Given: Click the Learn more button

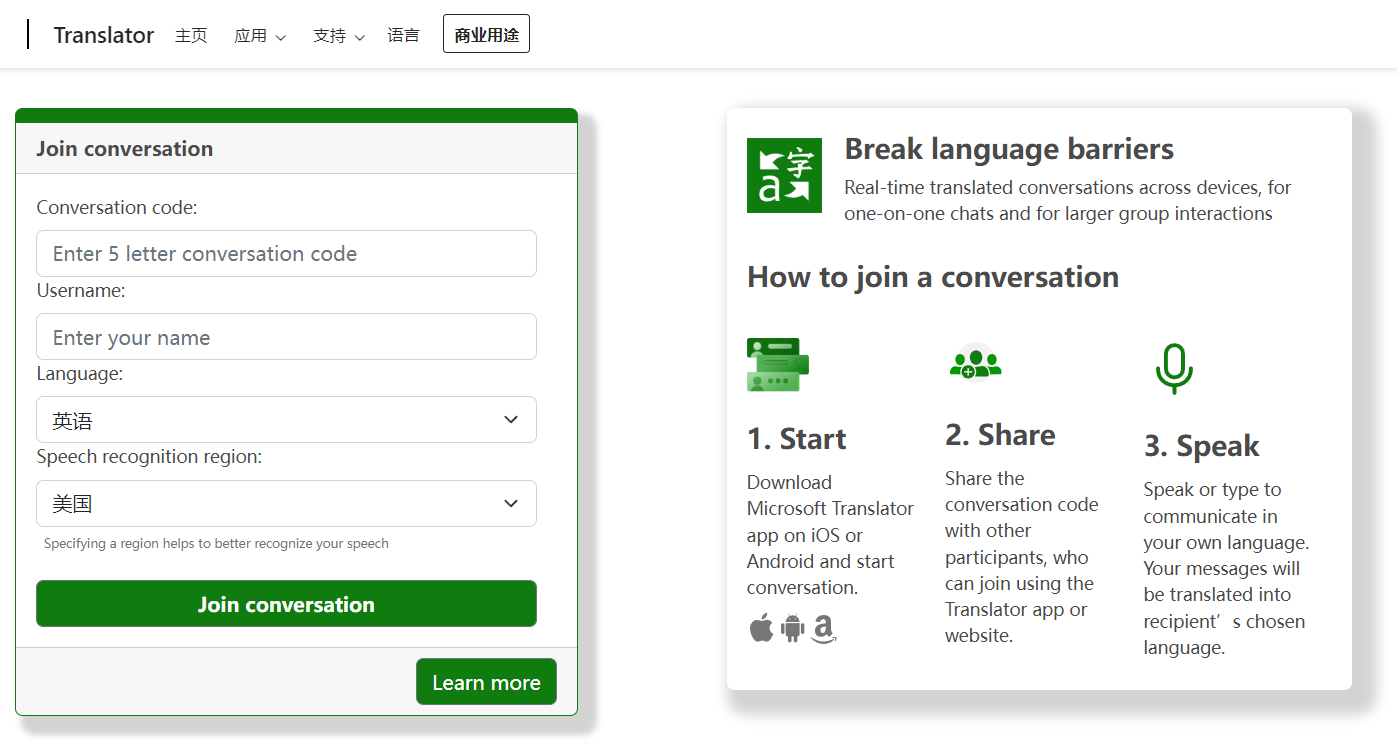Looking at the screenshot, I should [486, 682].
